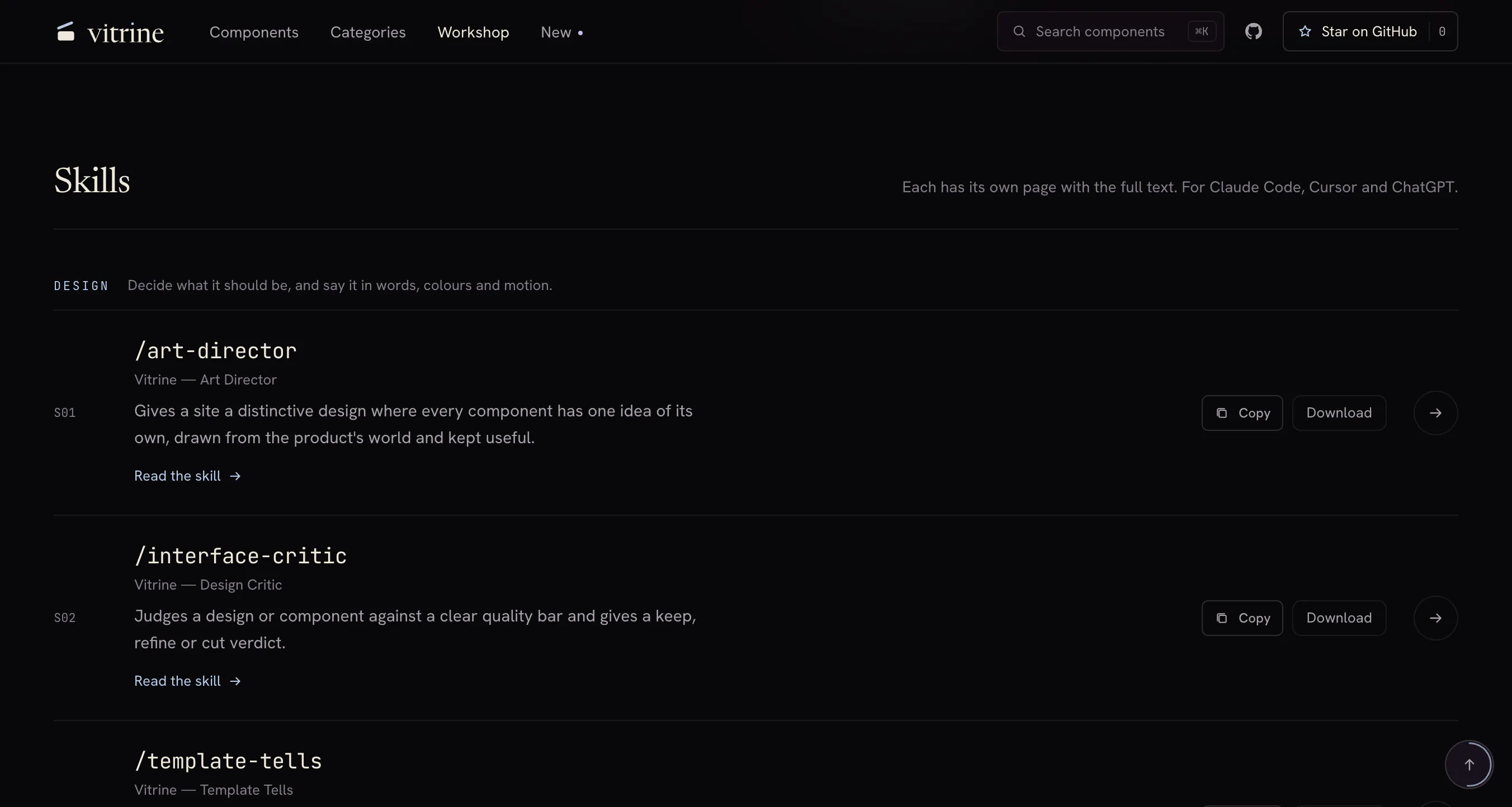Viewport: 1512px width, 807px height.
Task: Click the star icon on Star on GitHub
Action: (1304, 31)
